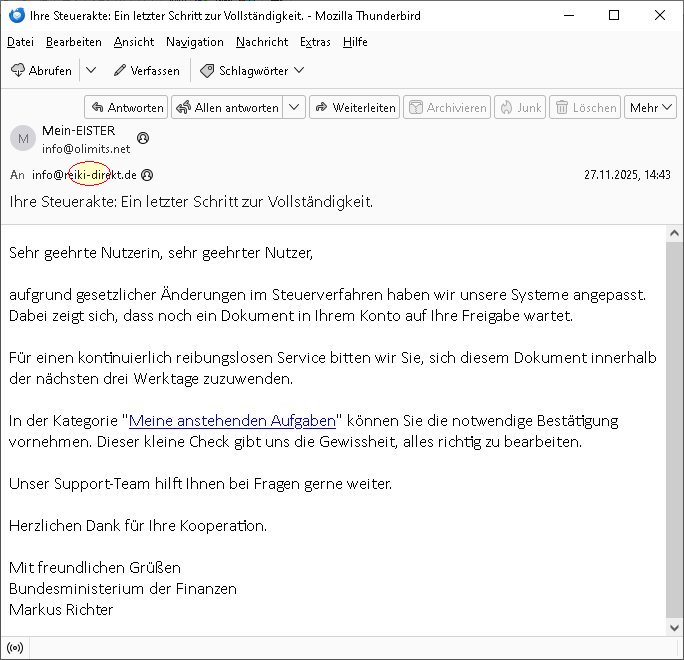Click the sender contact icon beside Mein-ElSTER
This screenshot has height=660, width=684.
tap(143, 138)
